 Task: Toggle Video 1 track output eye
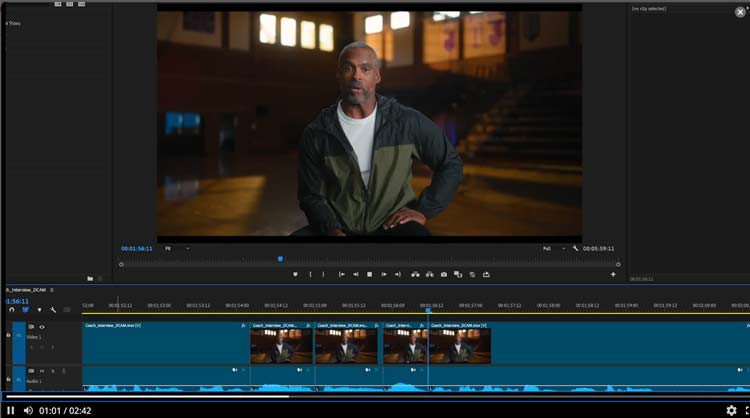pyautogui.click(x=42, y=327)
